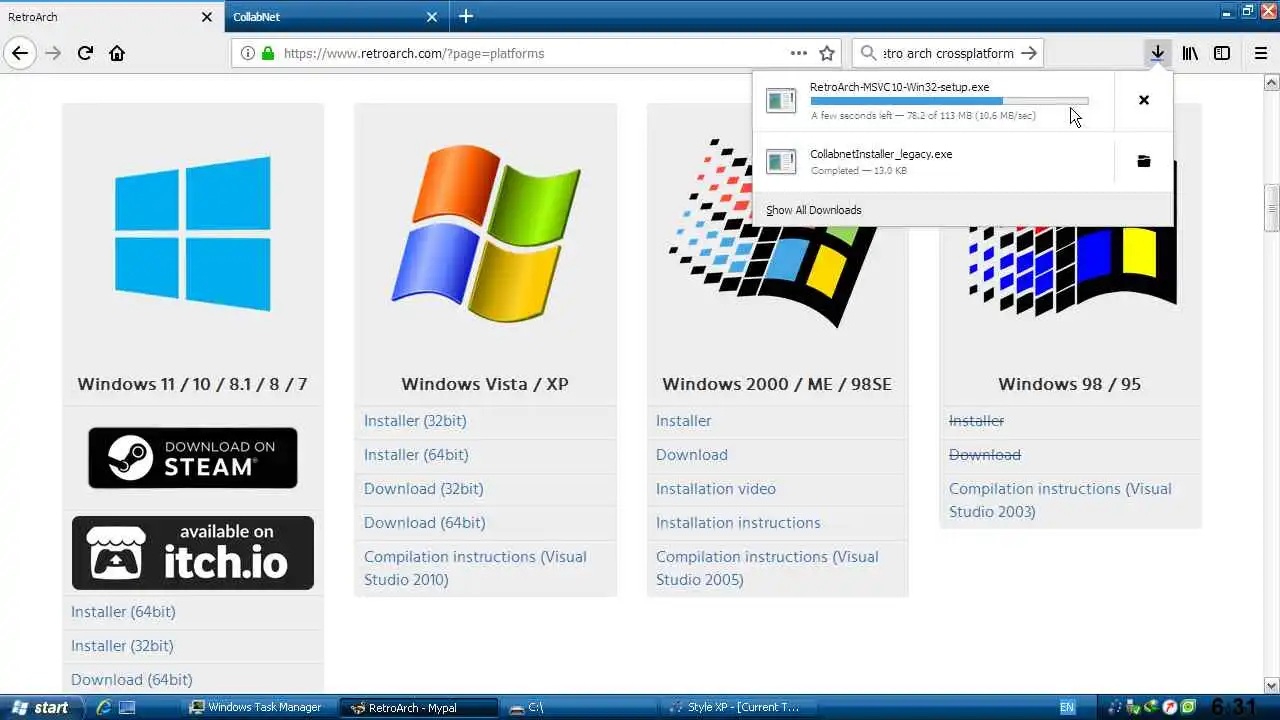The width and height of the screenshot is (1280, 720).
Task: Open the Installation instructions link
Action: (738, 523)
